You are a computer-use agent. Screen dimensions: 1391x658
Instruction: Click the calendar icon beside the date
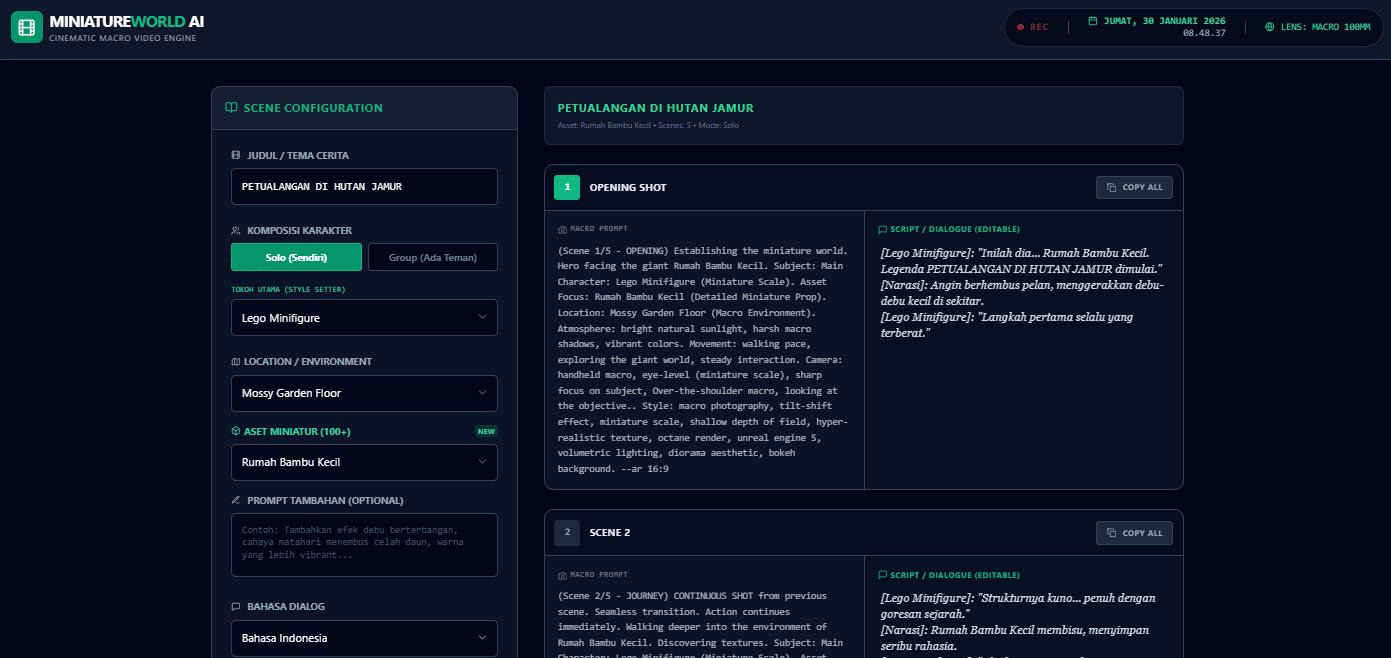point(1092,21)
